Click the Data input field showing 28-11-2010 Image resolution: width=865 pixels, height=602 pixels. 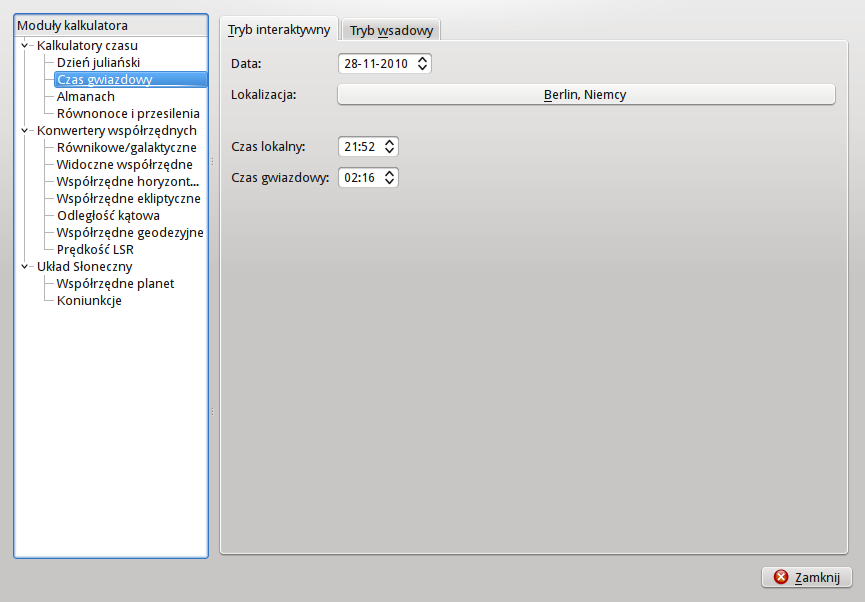tap(376, 64)
